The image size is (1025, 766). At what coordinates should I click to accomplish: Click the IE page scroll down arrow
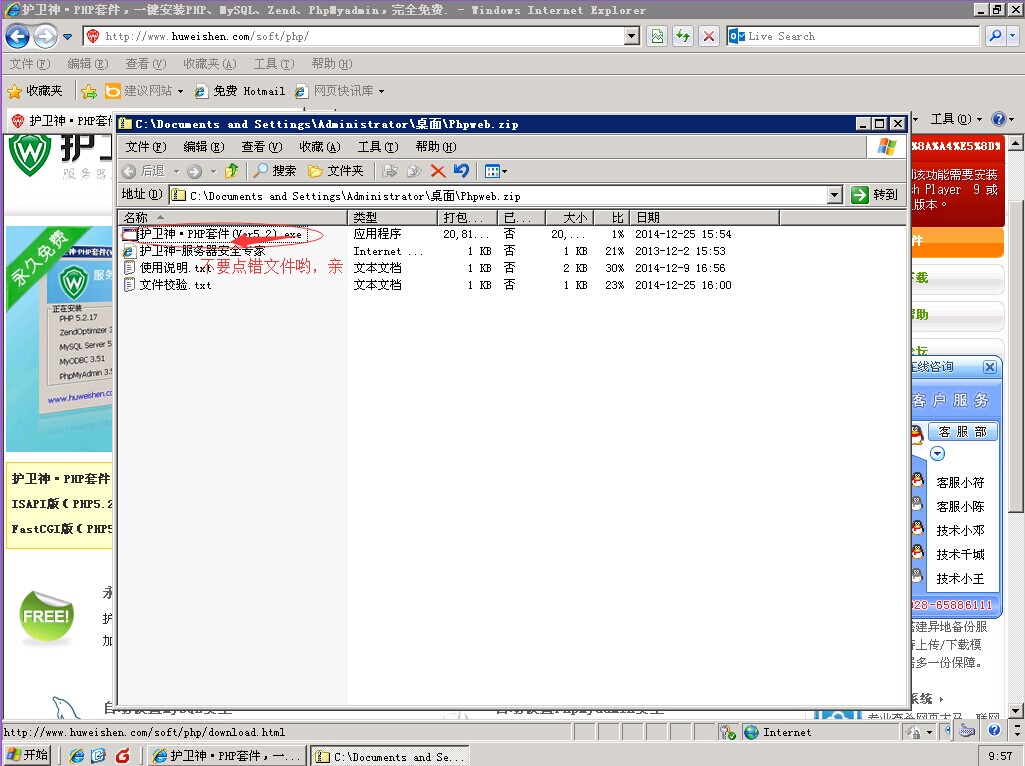[x=1015, y=710]
